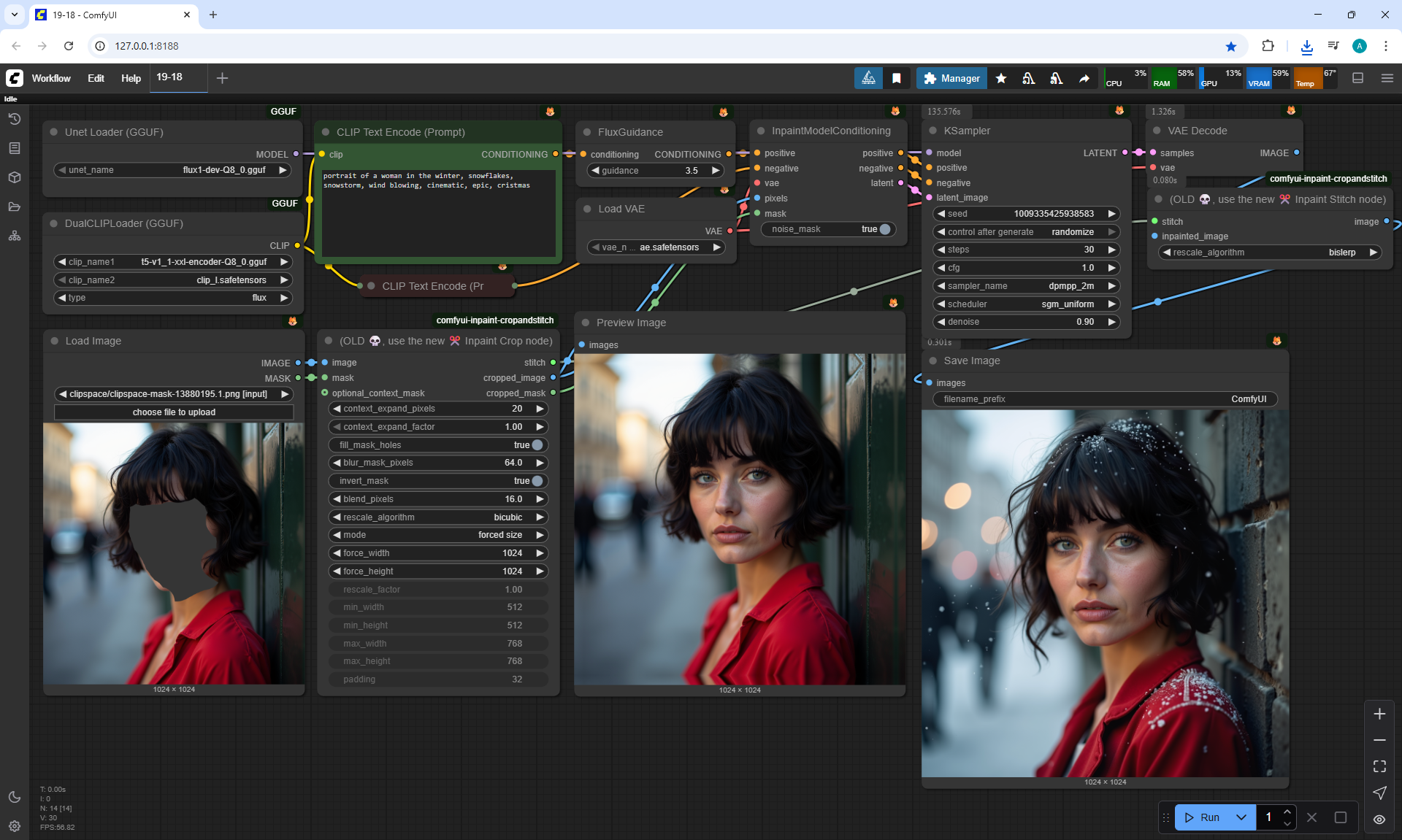The height and width of the screenshot is (840, 1402).
Task: Open the queue history sidebar panel
Action: (x=14, y=119)
